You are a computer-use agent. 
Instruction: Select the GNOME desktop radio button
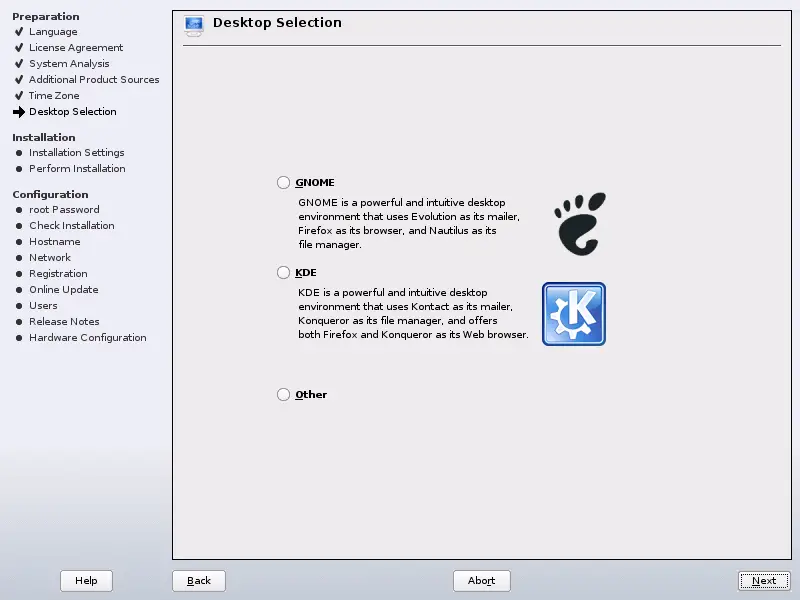point(283,183)
